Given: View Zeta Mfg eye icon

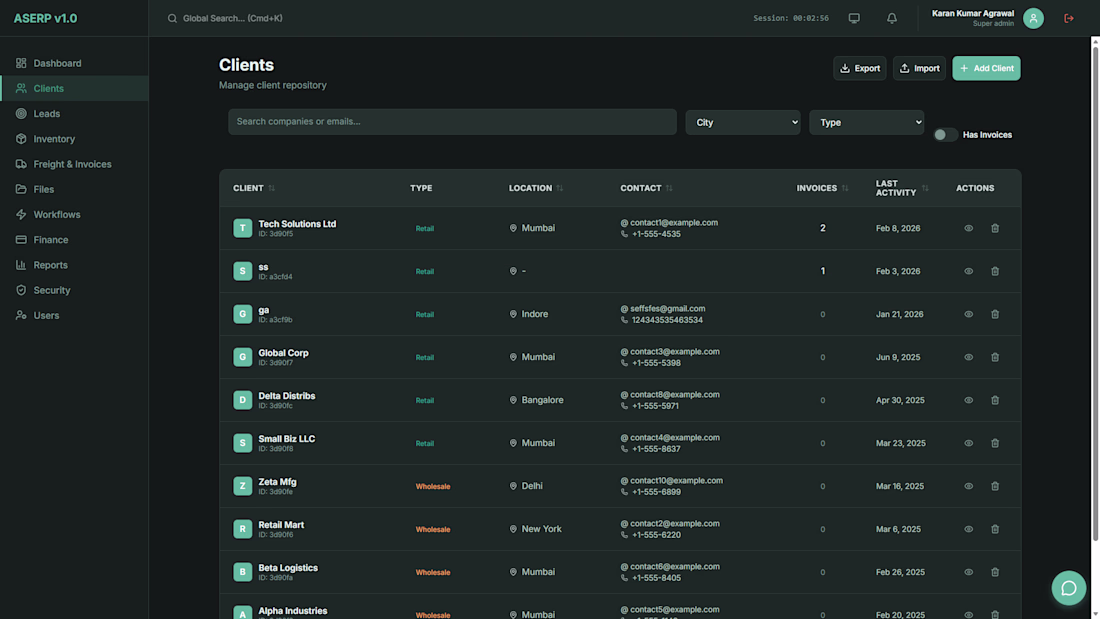Looking at the screenshot, I should 968,486.
